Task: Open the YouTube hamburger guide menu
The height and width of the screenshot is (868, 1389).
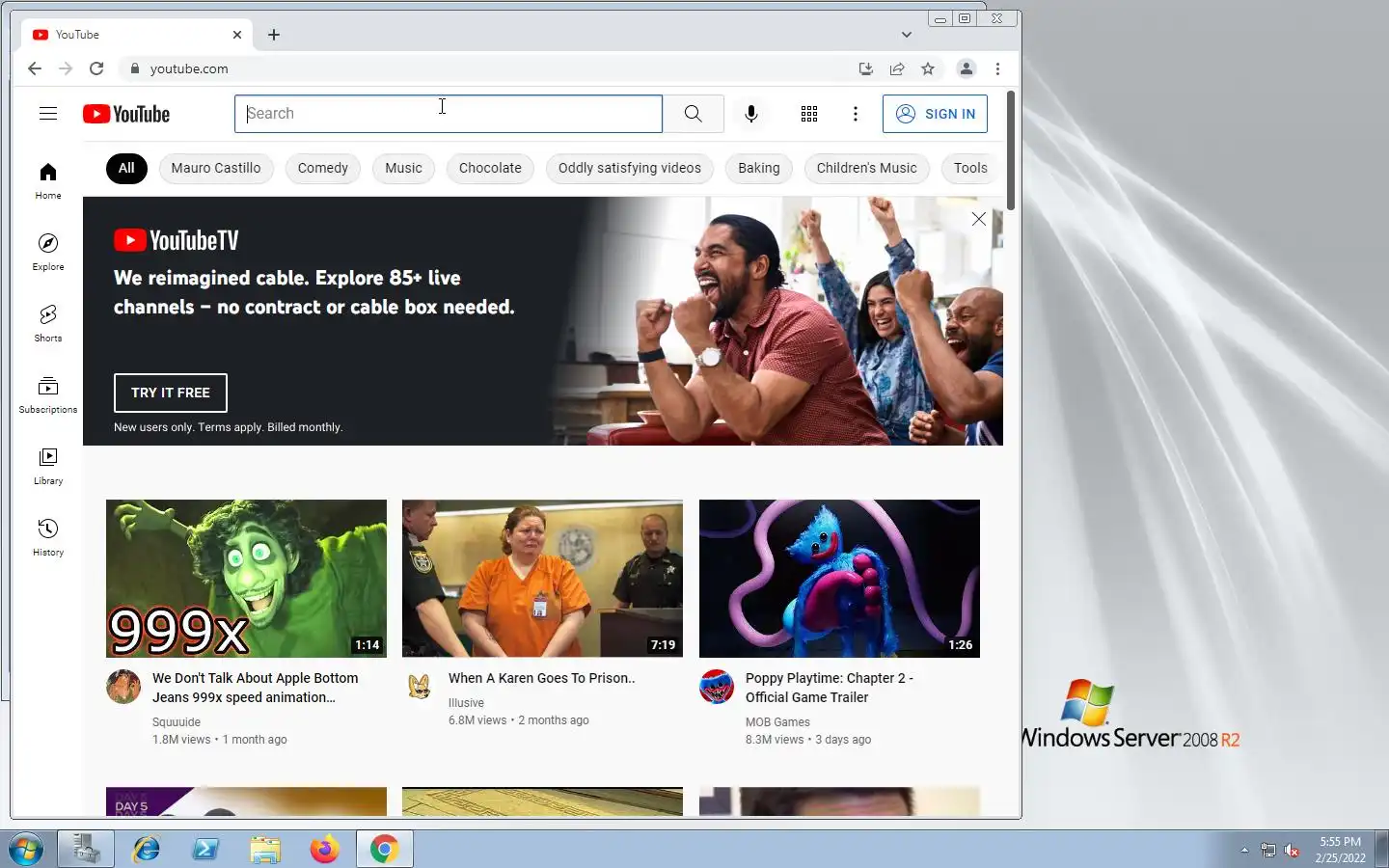Action: coord(48,114)
